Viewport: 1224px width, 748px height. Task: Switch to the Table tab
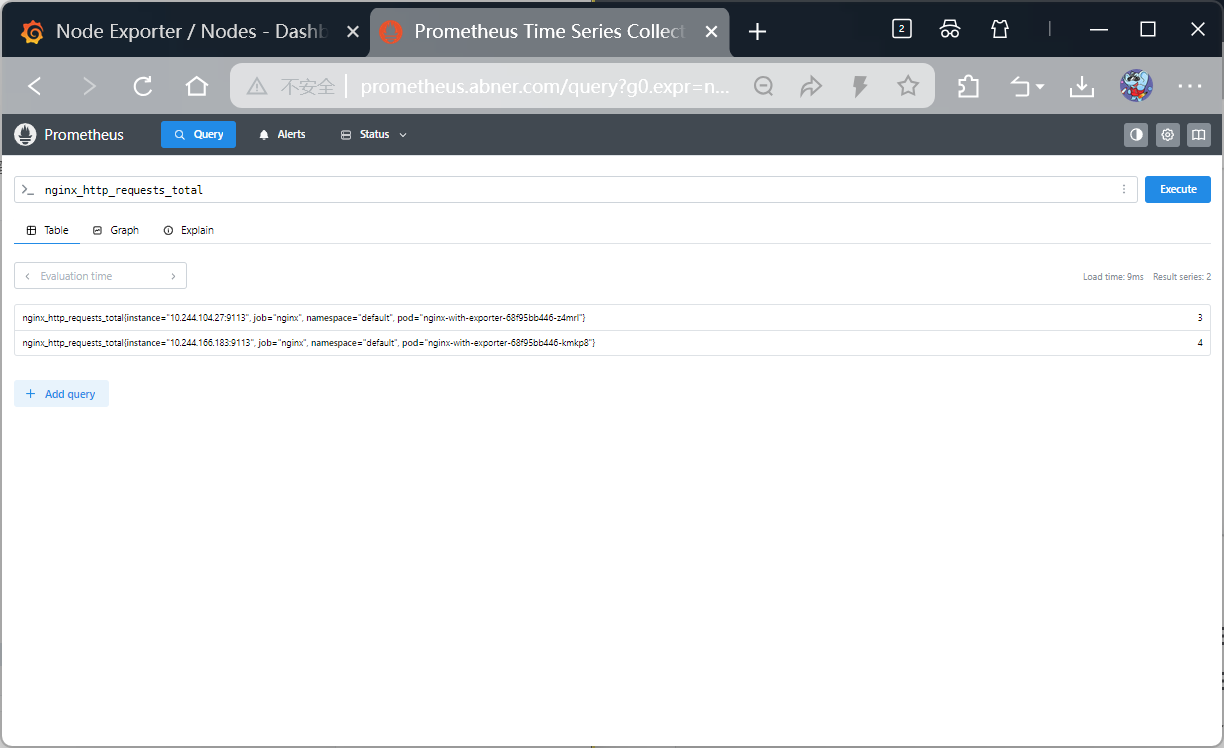[47, 230]
